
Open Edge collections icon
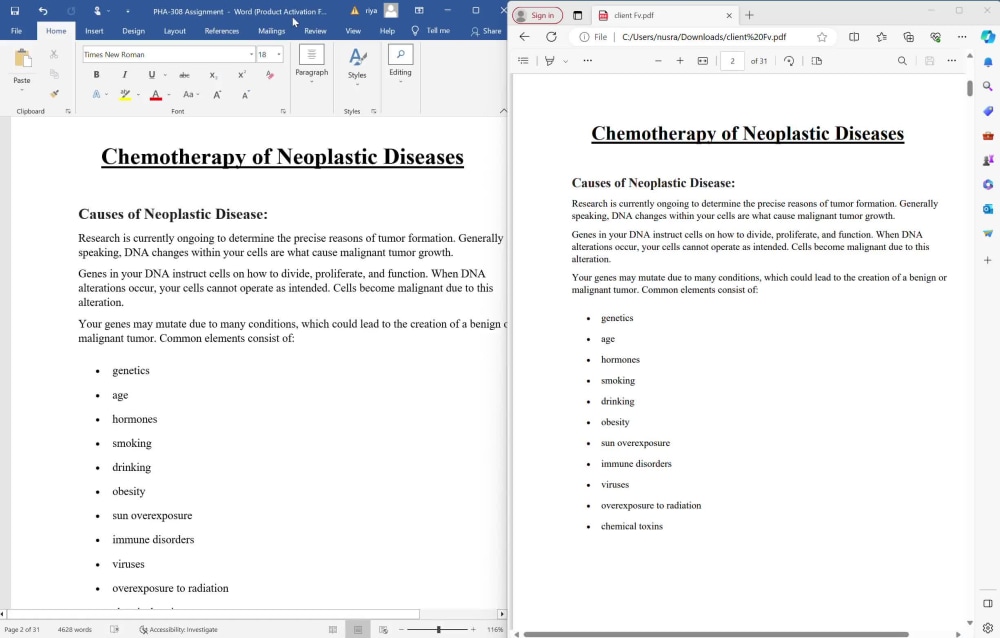(x=909, y=37)
